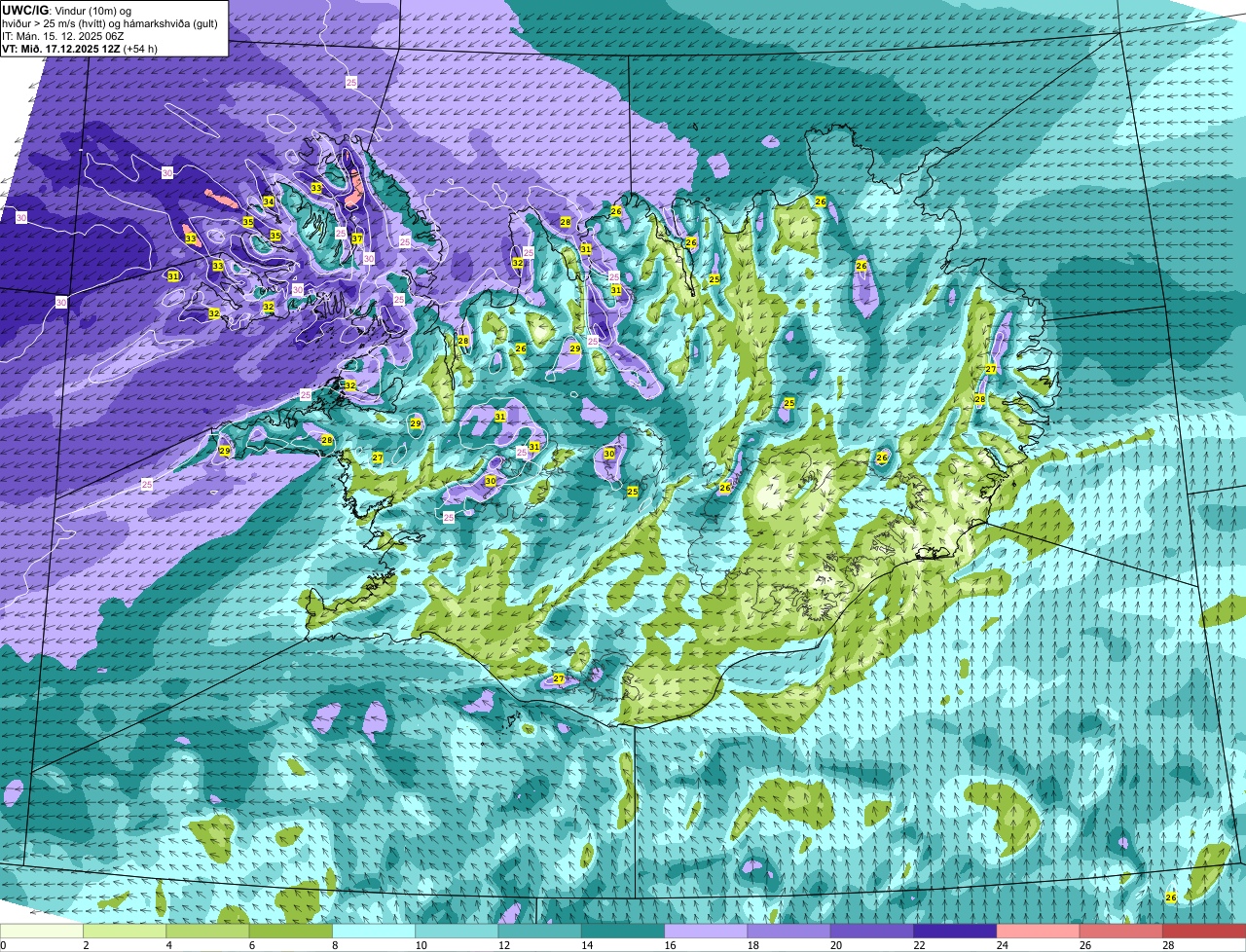Select the 18–20 m/s purple legend swatch
The image size is (1246, 952).
pos(789,932)
